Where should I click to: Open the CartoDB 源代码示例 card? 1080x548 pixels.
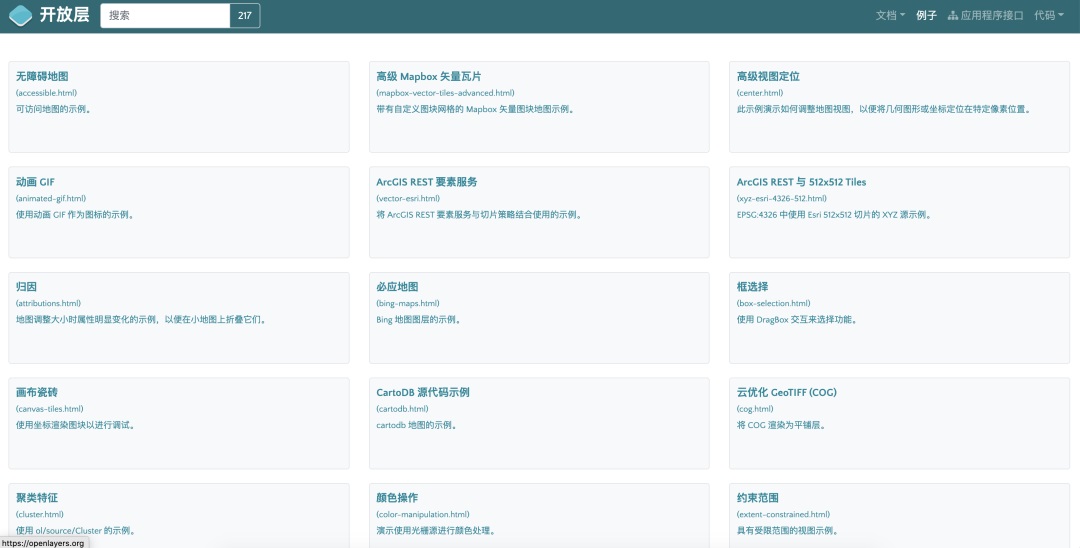(422, 392)
